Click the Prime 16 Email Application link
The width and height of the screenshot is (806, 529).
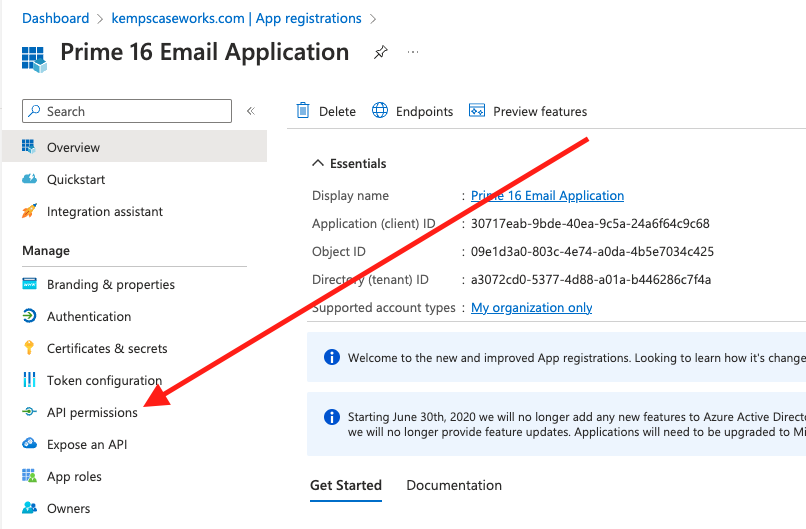click(x=547, y=196)
